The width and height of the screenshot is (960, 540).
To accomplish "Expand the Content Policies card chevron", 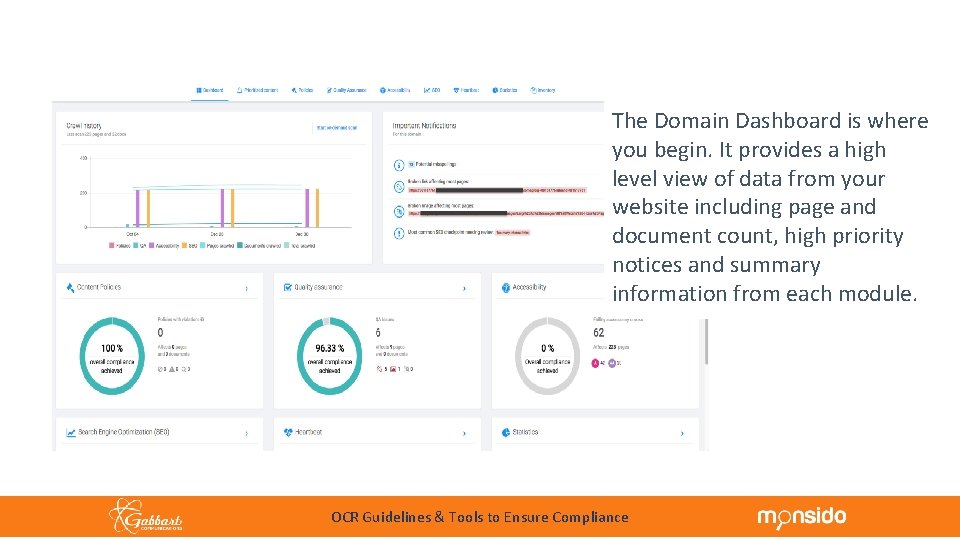I will [247, 288].
